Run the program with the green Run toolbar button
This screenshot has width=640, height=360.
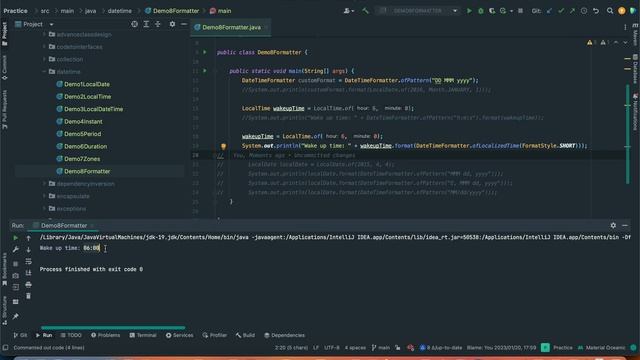click(x=469, y=11)
